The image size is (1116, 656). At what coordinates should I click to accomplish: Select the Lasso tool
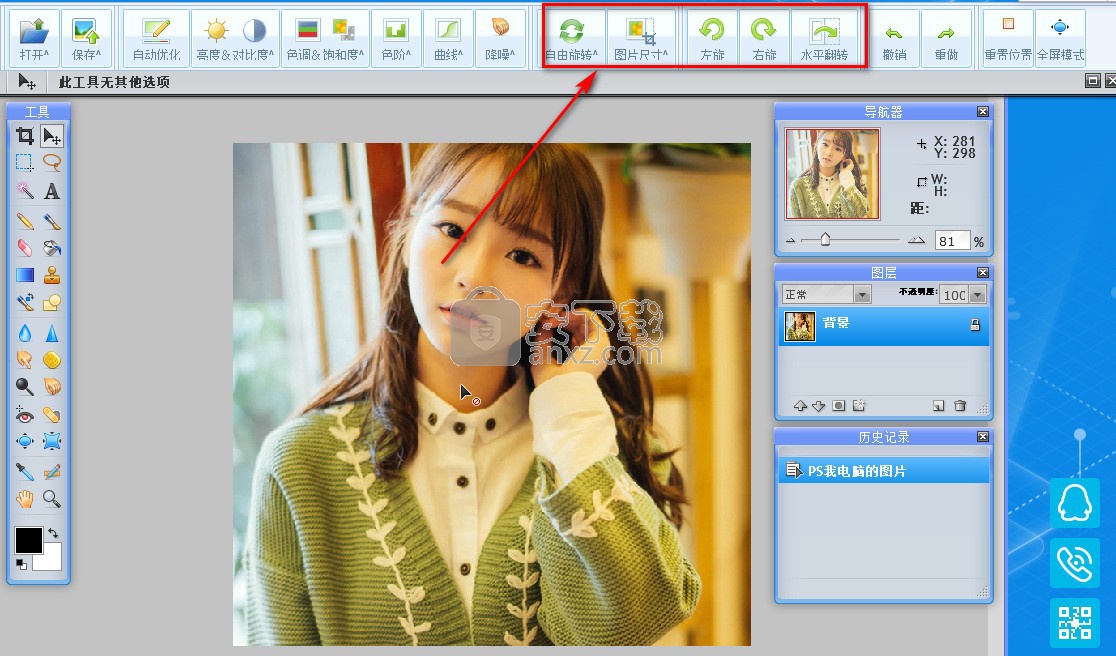pyautogui.click(x=52, y=162)
